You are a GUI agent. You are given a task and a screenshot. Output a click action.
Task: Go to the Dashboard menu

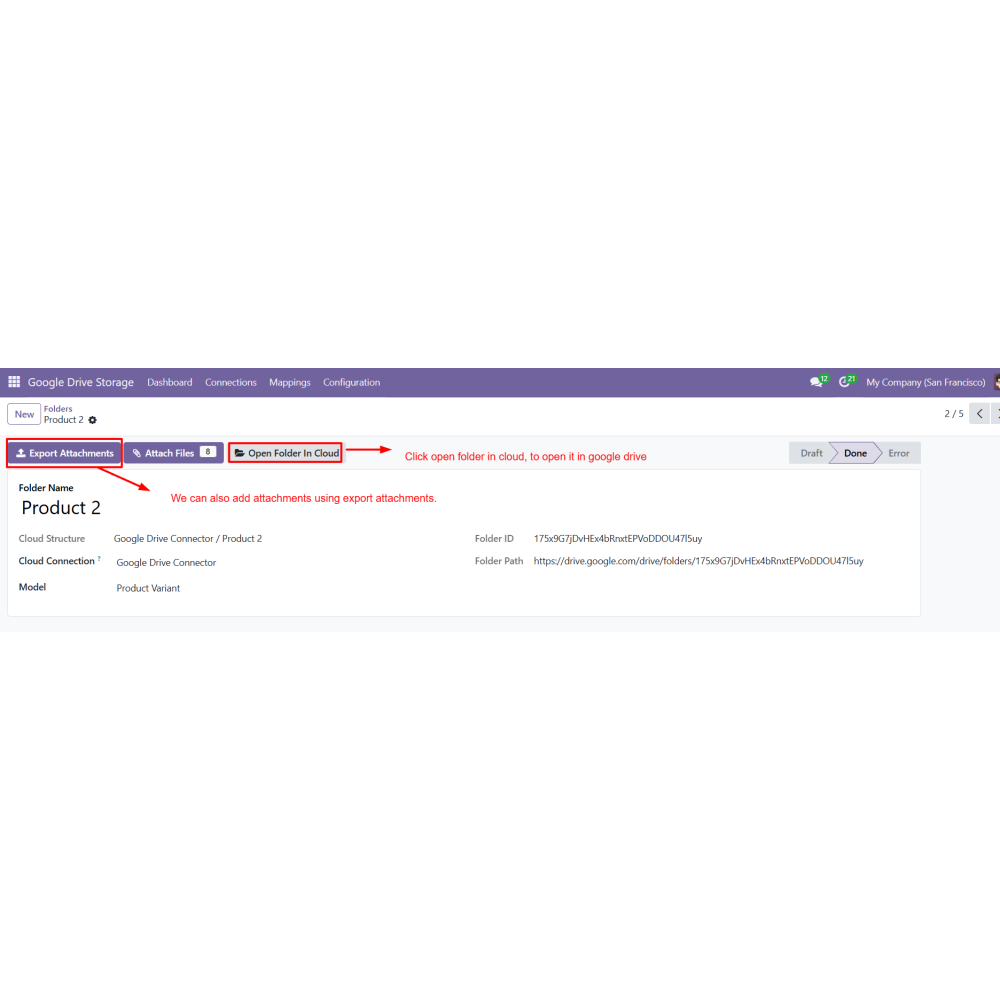point(170,383)
